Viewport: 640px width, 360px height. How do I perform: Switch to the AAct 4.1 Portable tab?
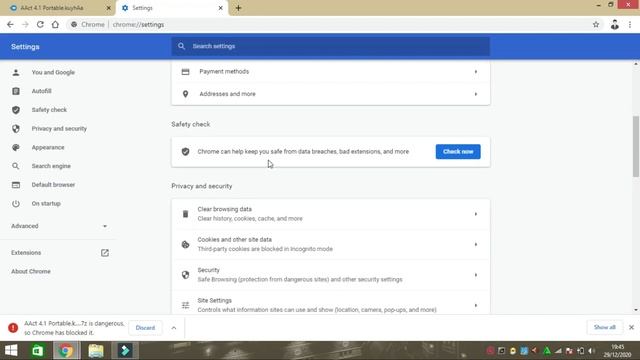point(57,8)
